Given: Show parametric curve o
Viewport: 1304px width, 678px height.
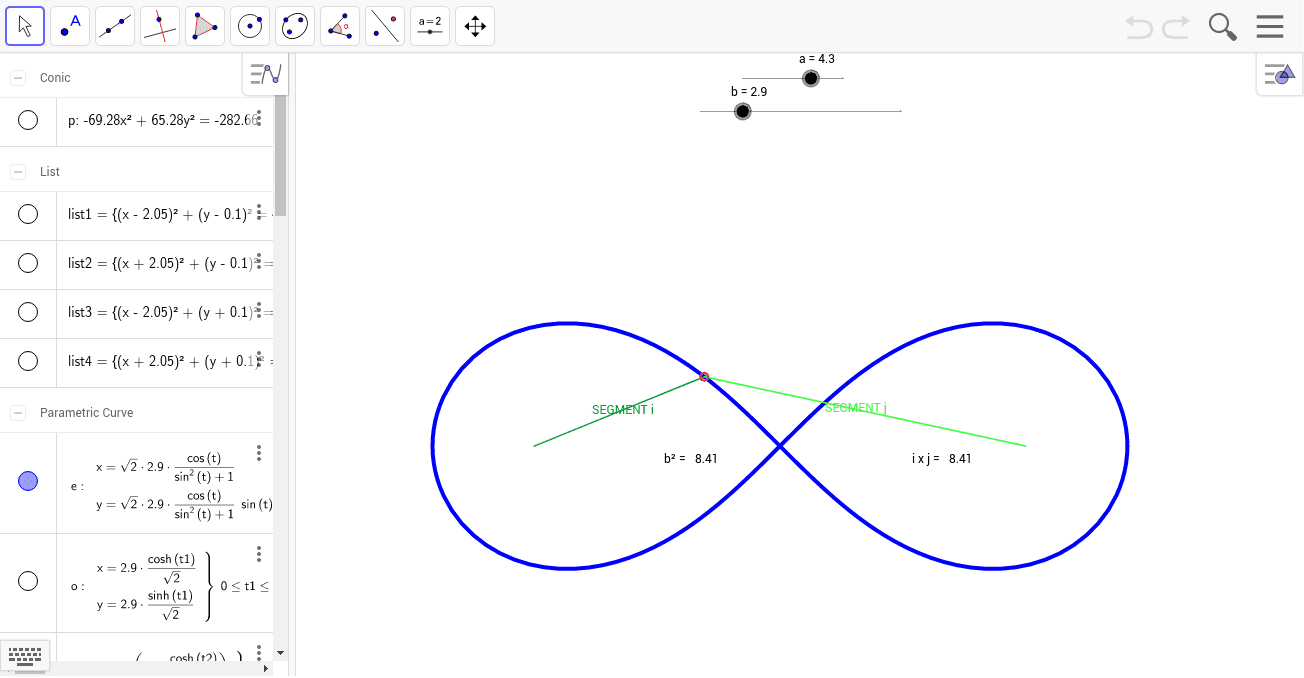Looking at the screenshot, I should pyautogui.click(x=28, y=581).
